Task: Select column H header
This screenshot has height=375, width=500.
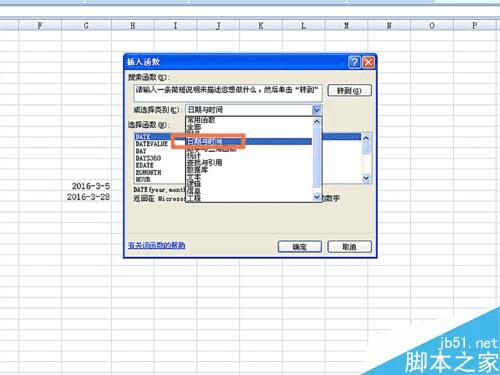Action: click(x=133, y=26)
